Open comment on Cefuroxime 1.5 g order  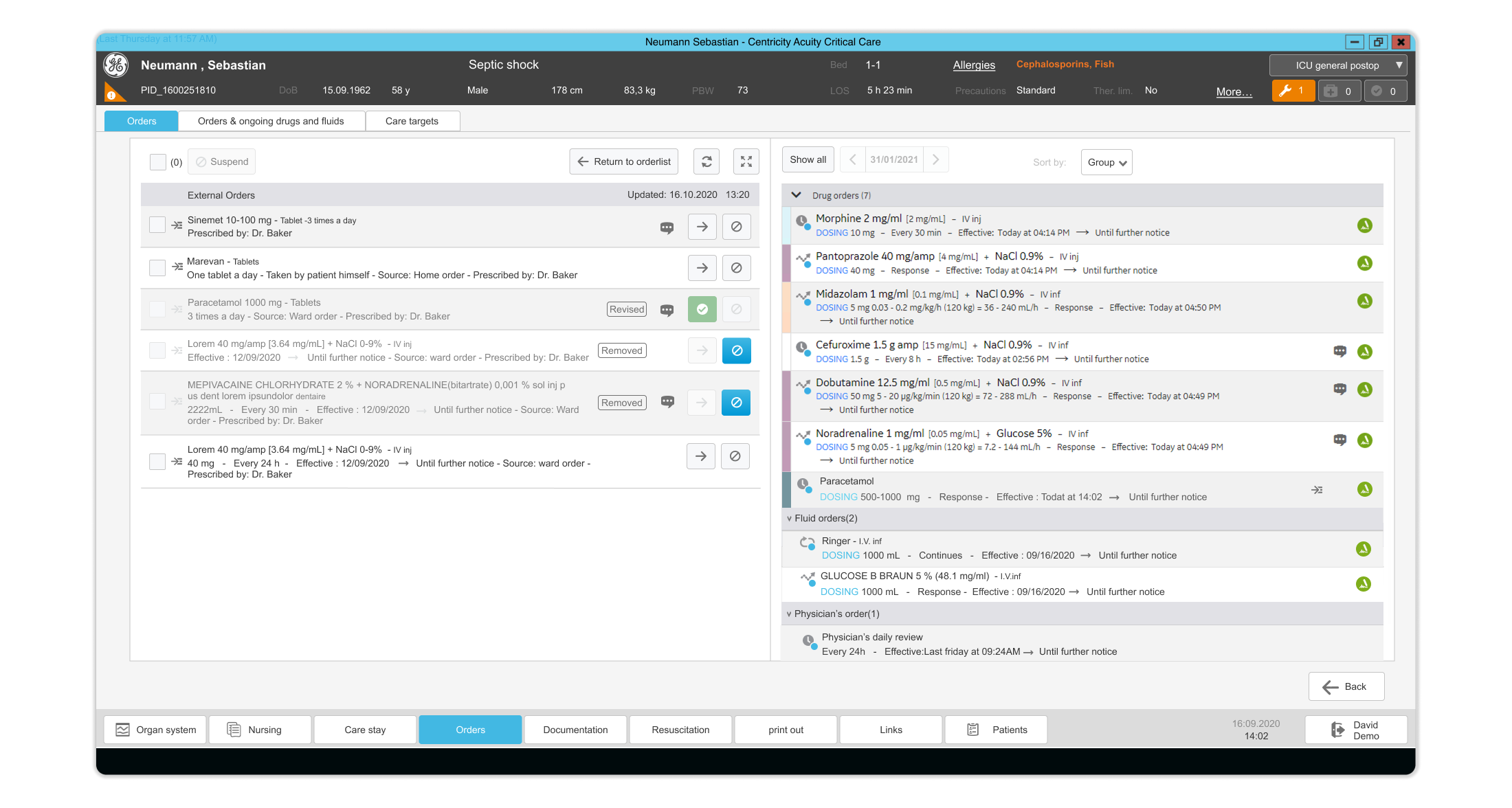pos(1340,351)
